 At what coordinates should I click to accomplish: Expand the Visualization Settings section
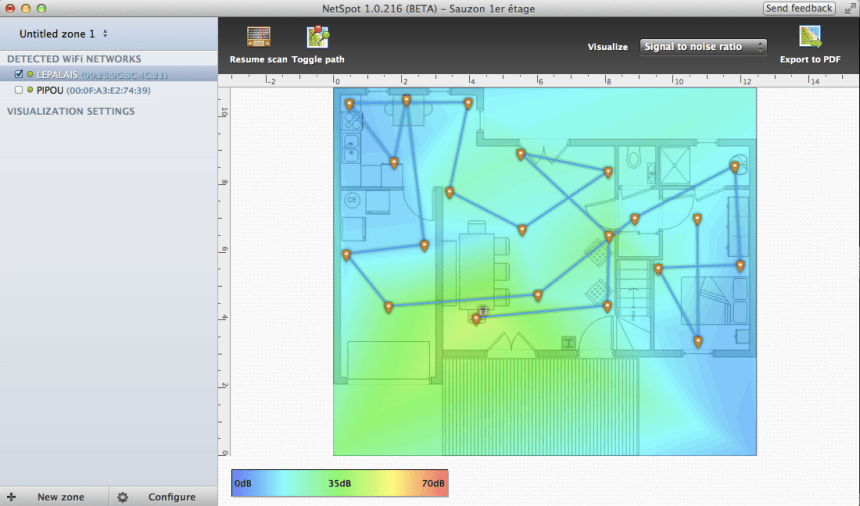[x=70, y=111]
